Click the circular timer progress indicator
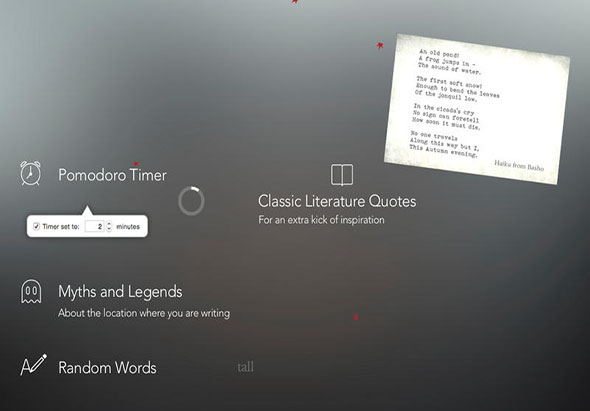The image size is (590, 411). click(191, 201)
